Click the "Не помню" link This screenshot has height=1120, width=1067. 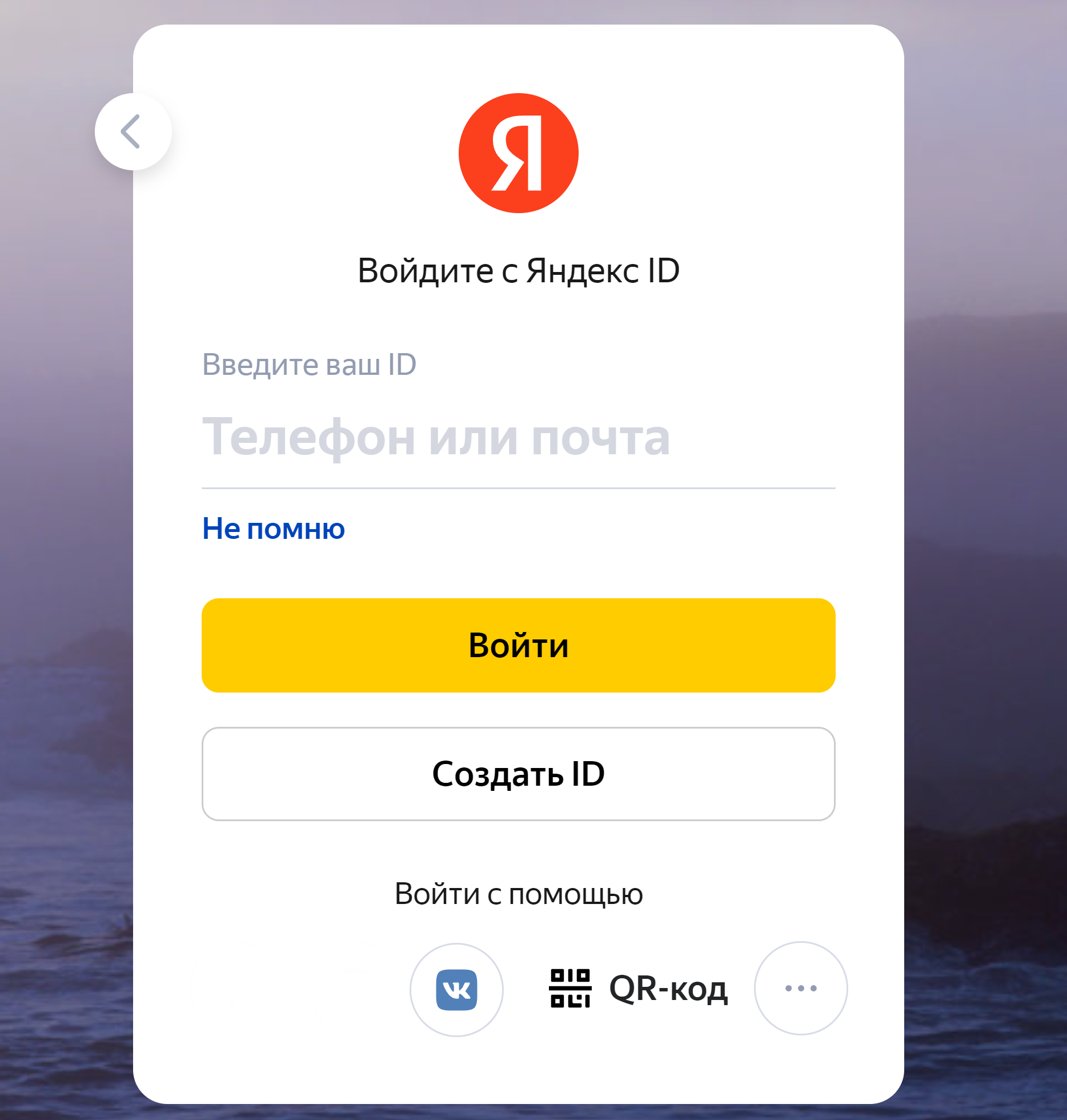tap(274, 529)
